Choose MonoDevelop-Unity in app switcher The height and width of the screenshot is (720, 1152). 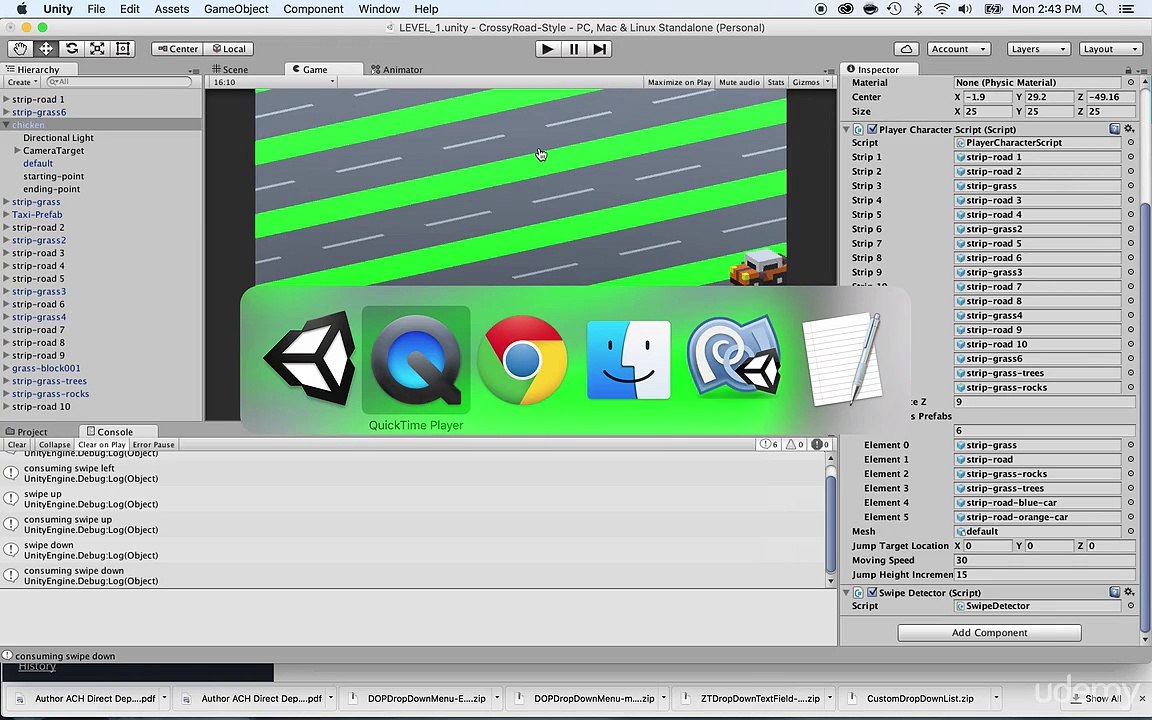tap(735, 359)
